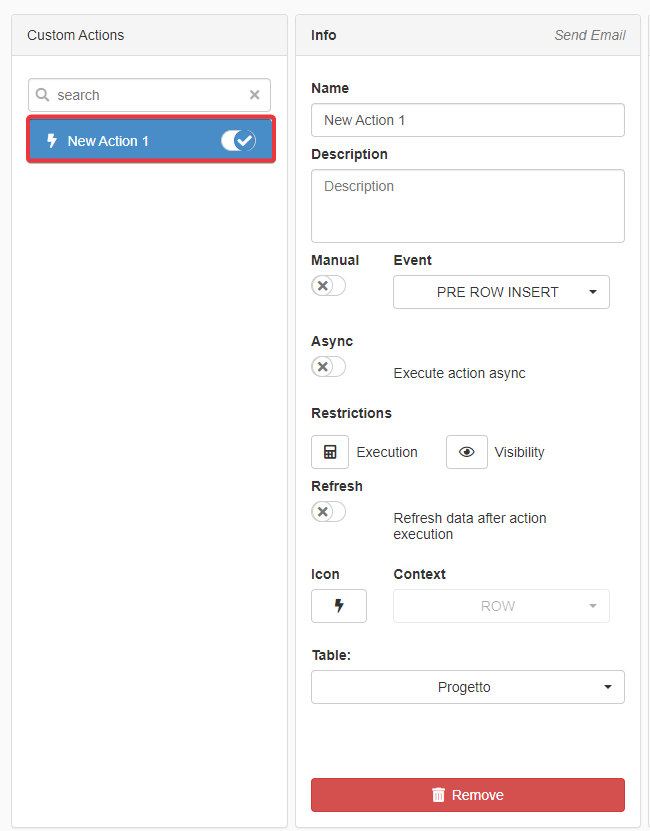650x831 pixels.
Task: Click the search magnifier icon
Action: tap(43, 95)
